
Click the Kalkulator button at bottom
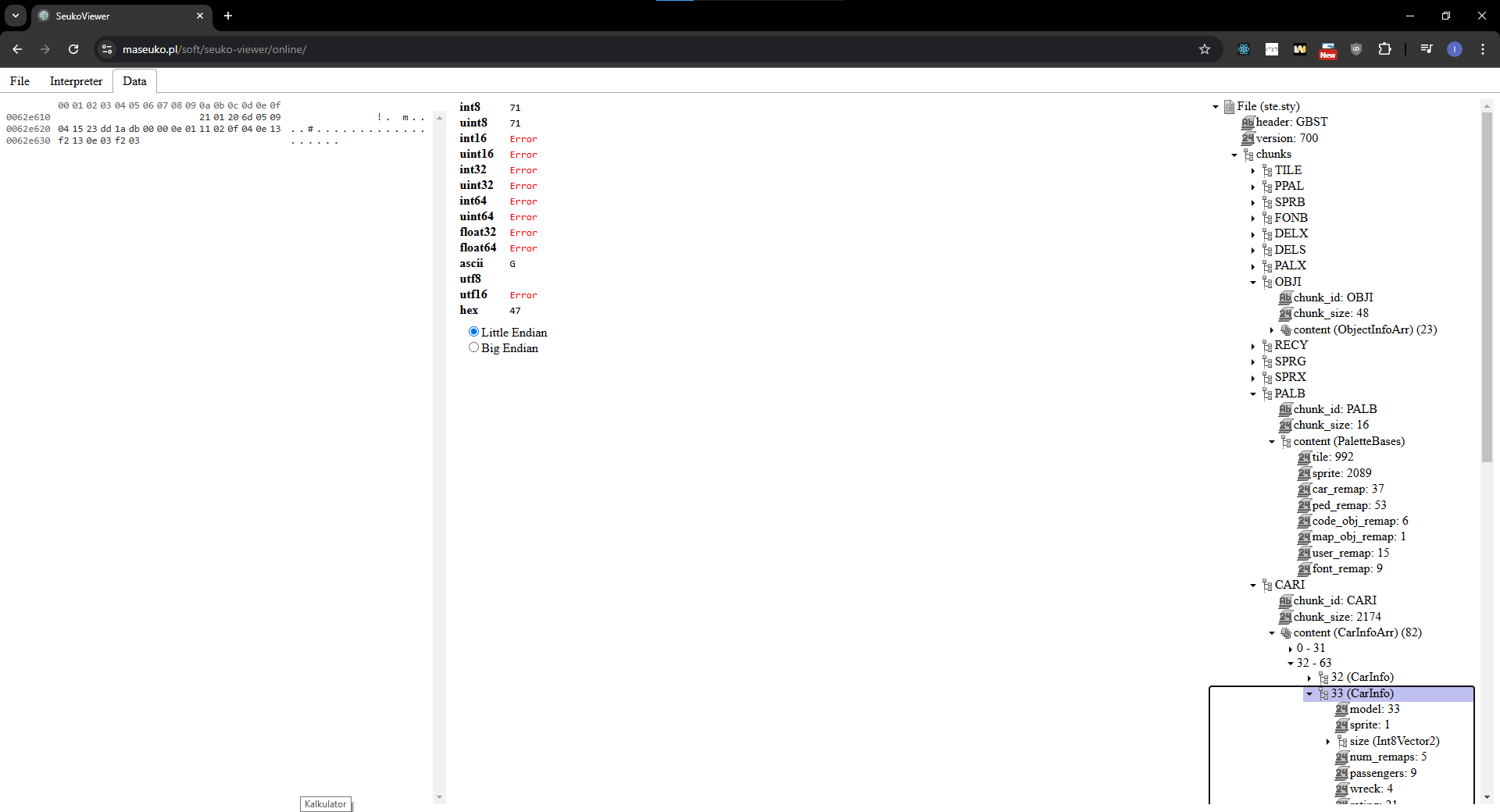pos(325,804)
